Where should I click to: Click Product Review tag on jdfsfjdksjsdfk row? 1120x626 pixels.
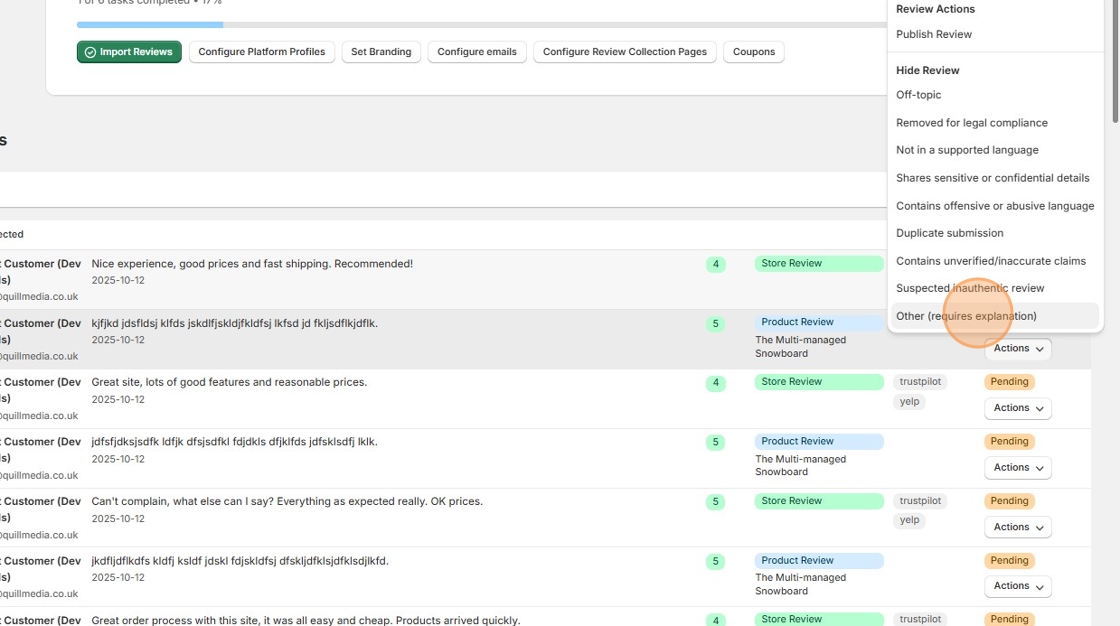point(819,442)
